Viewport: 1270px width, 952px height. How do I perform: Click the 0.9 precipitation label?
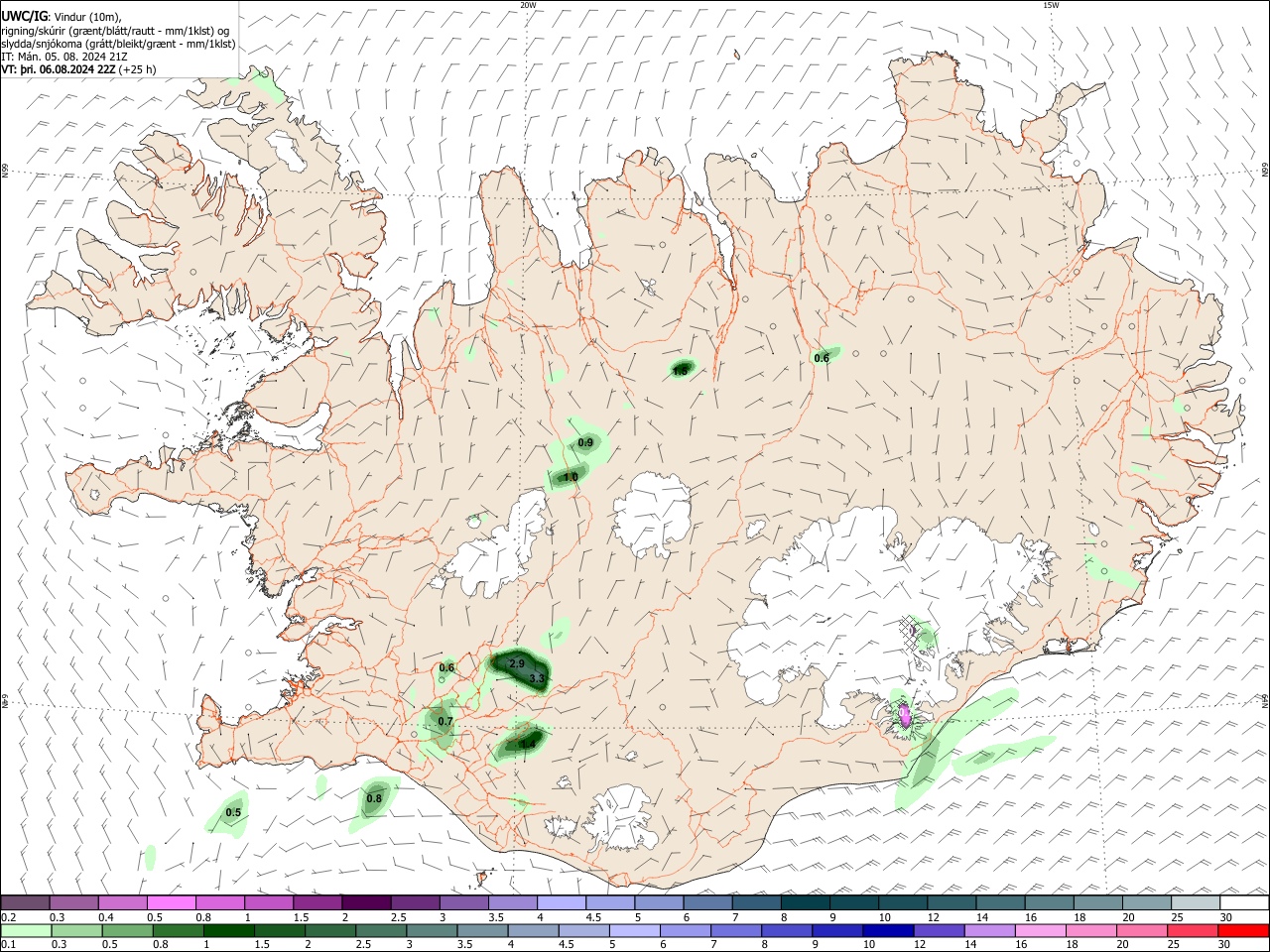coord(585,443)
